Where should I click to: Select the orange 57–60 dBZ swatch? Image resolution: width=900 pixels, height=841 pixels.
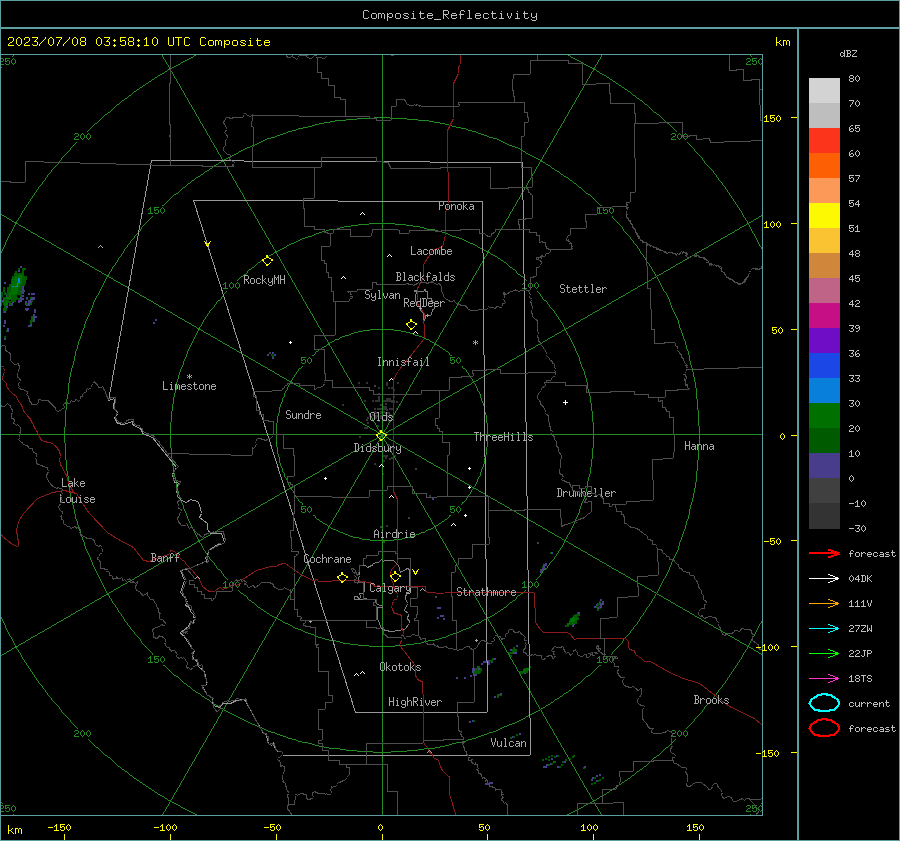(x=824, y=166)
